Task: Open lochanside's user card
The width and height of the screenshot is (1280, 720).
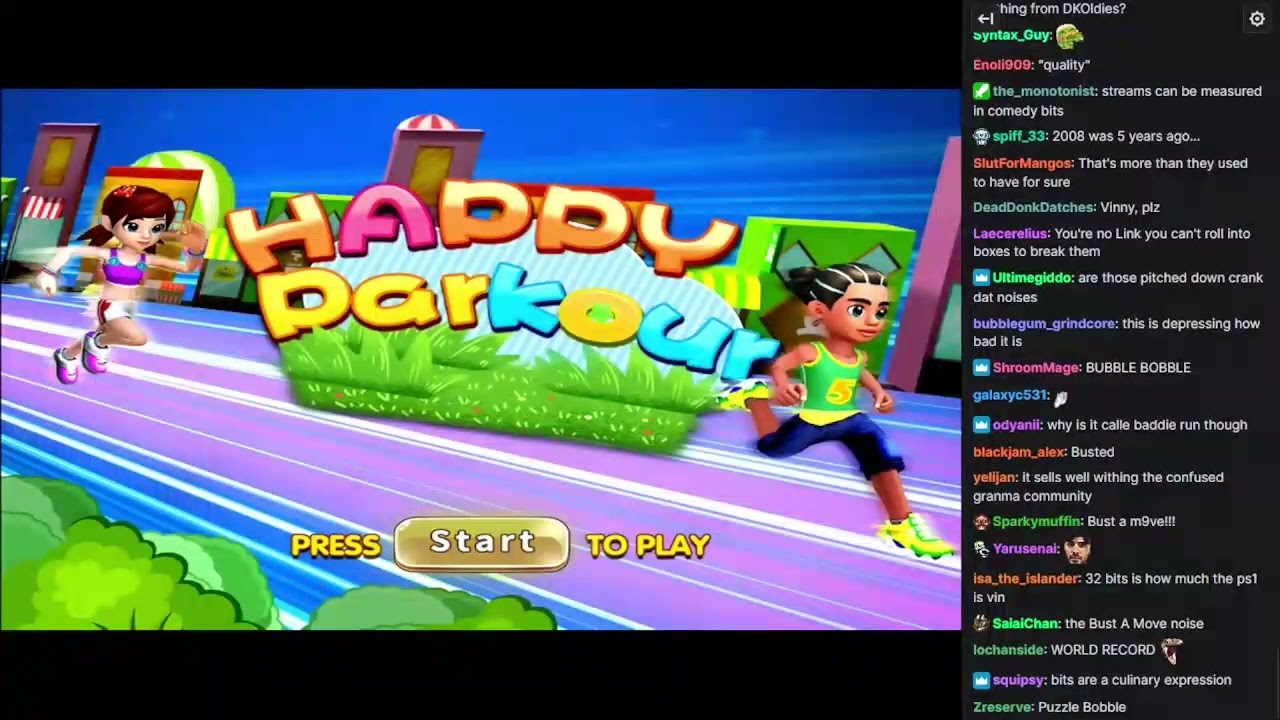Action: [1009, 650]
